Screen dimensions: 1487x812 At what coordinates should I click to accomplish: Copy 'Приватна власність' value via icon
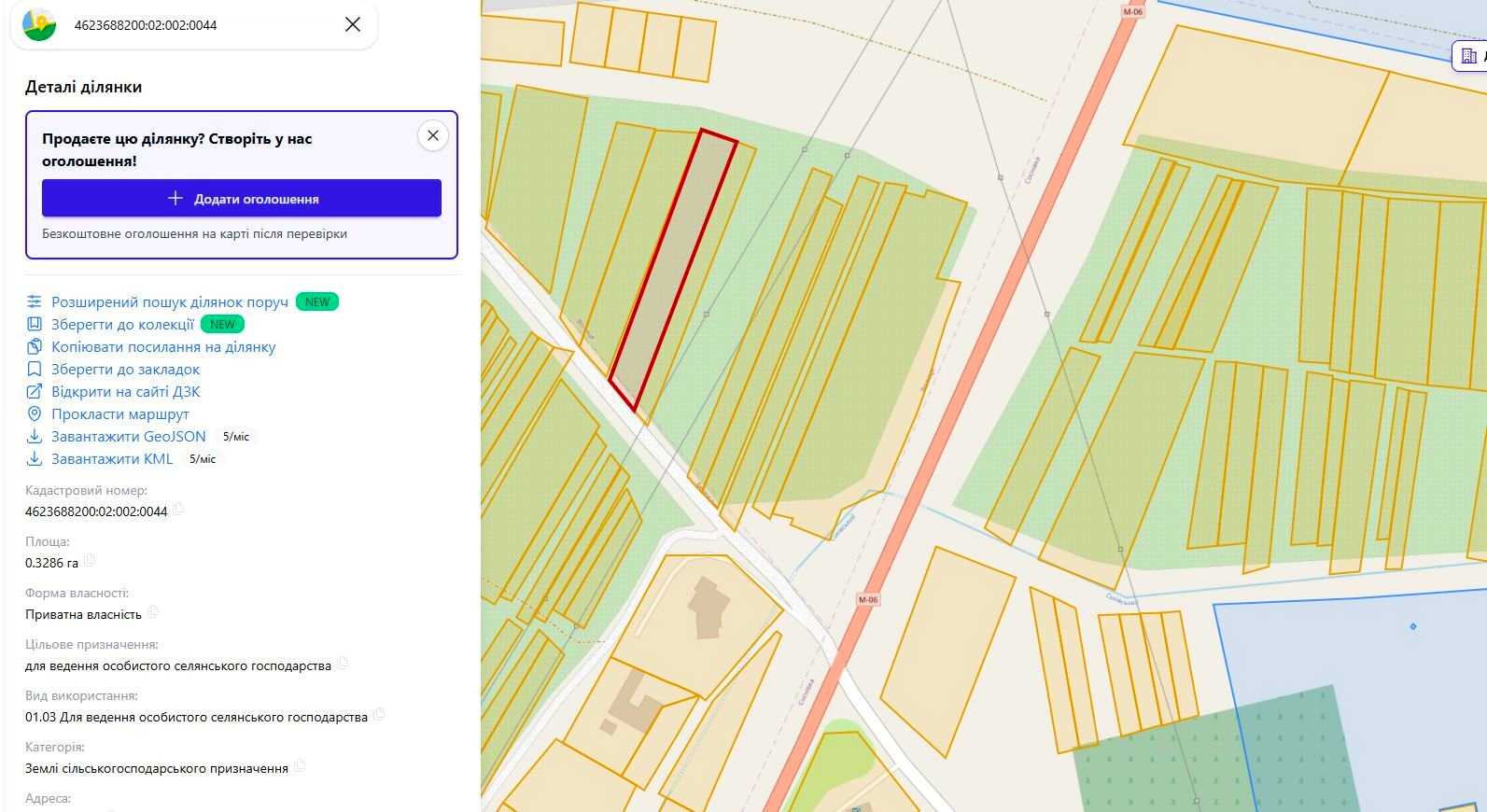click(x=153, y=612)
